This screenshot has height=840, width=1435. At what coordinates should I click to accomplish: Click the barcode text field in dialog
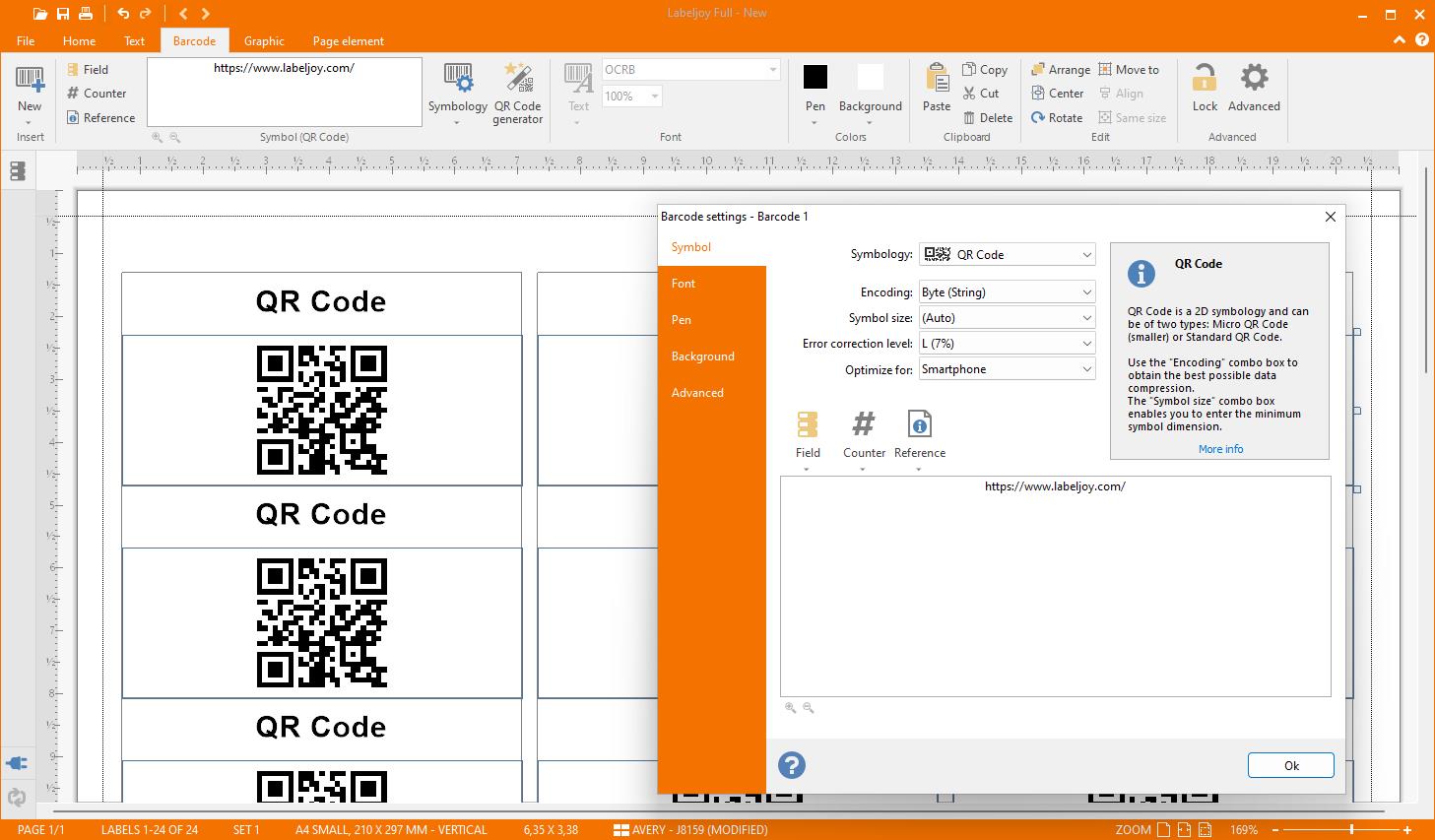[x=1055, y=586]
